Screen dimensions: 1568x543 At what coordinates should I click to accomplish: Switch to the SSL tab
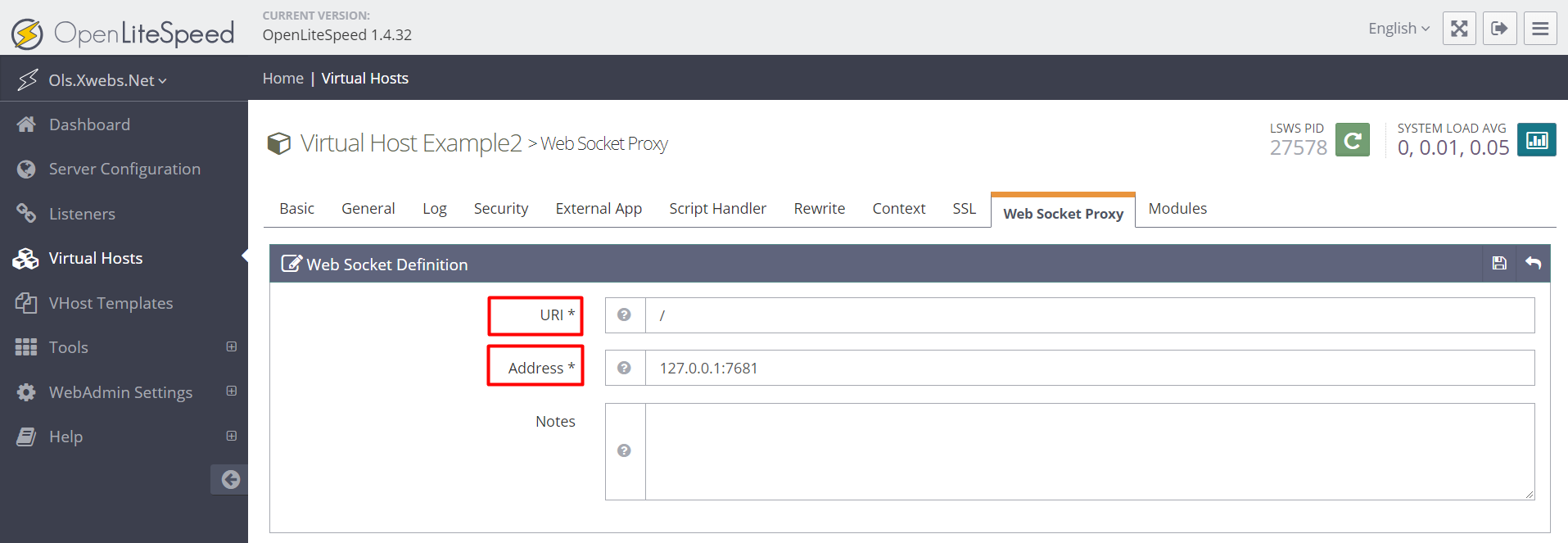tap(965, 209)
